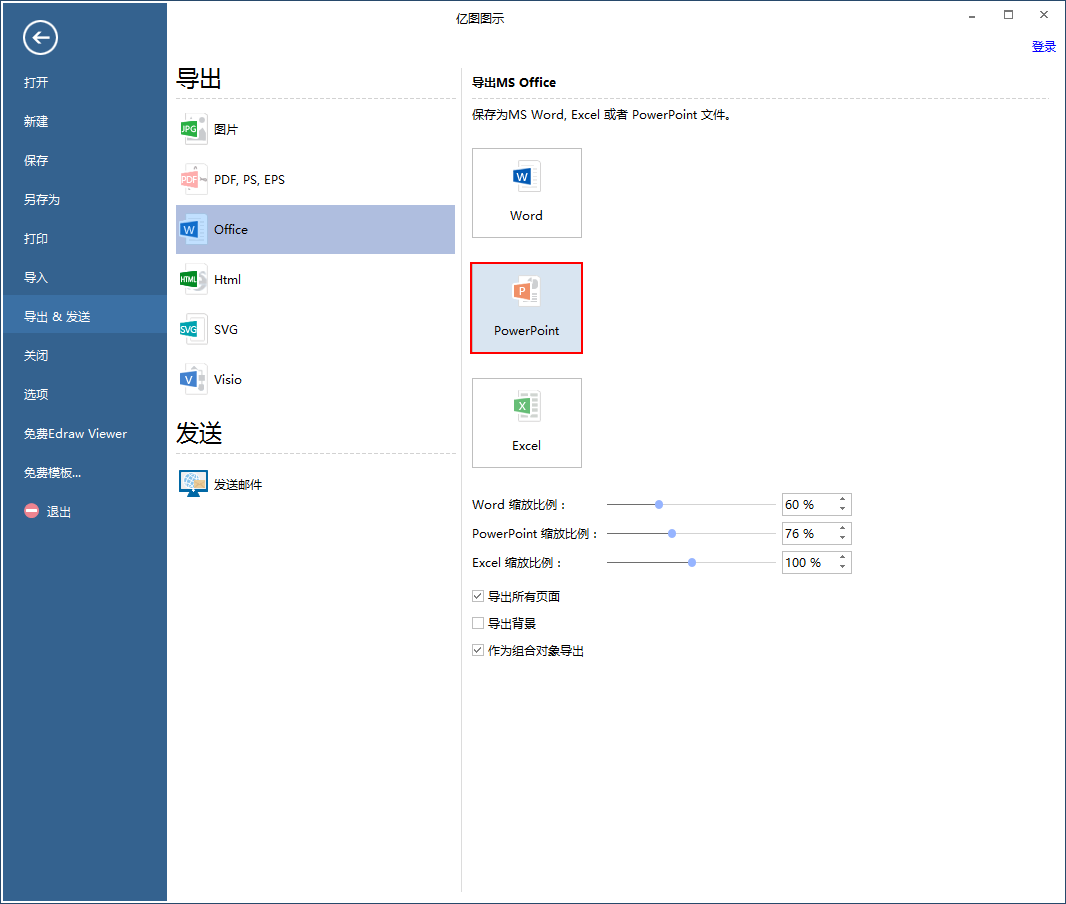Select the Visio export icon
Image resolution: width=1066 pixels, height=904 pixels.
click(192, 379)
